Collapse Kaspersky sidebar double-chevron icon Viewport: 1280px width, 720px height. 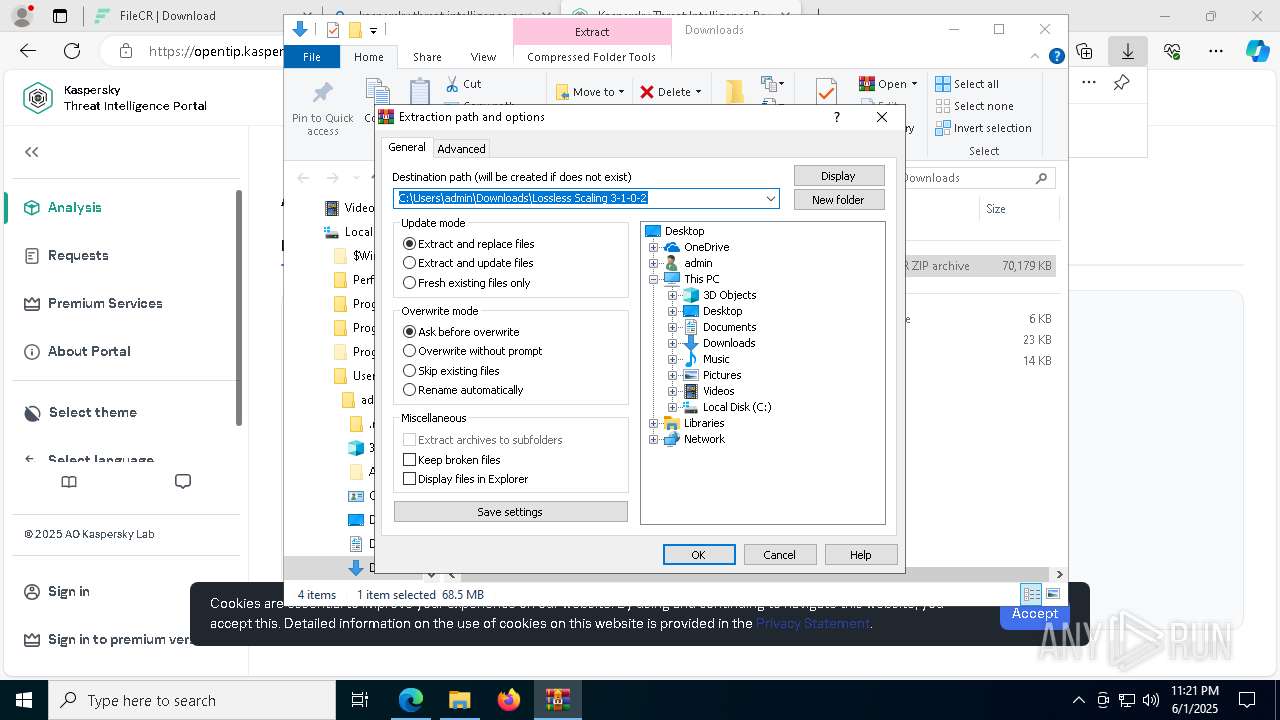click(x=32, y=152)
